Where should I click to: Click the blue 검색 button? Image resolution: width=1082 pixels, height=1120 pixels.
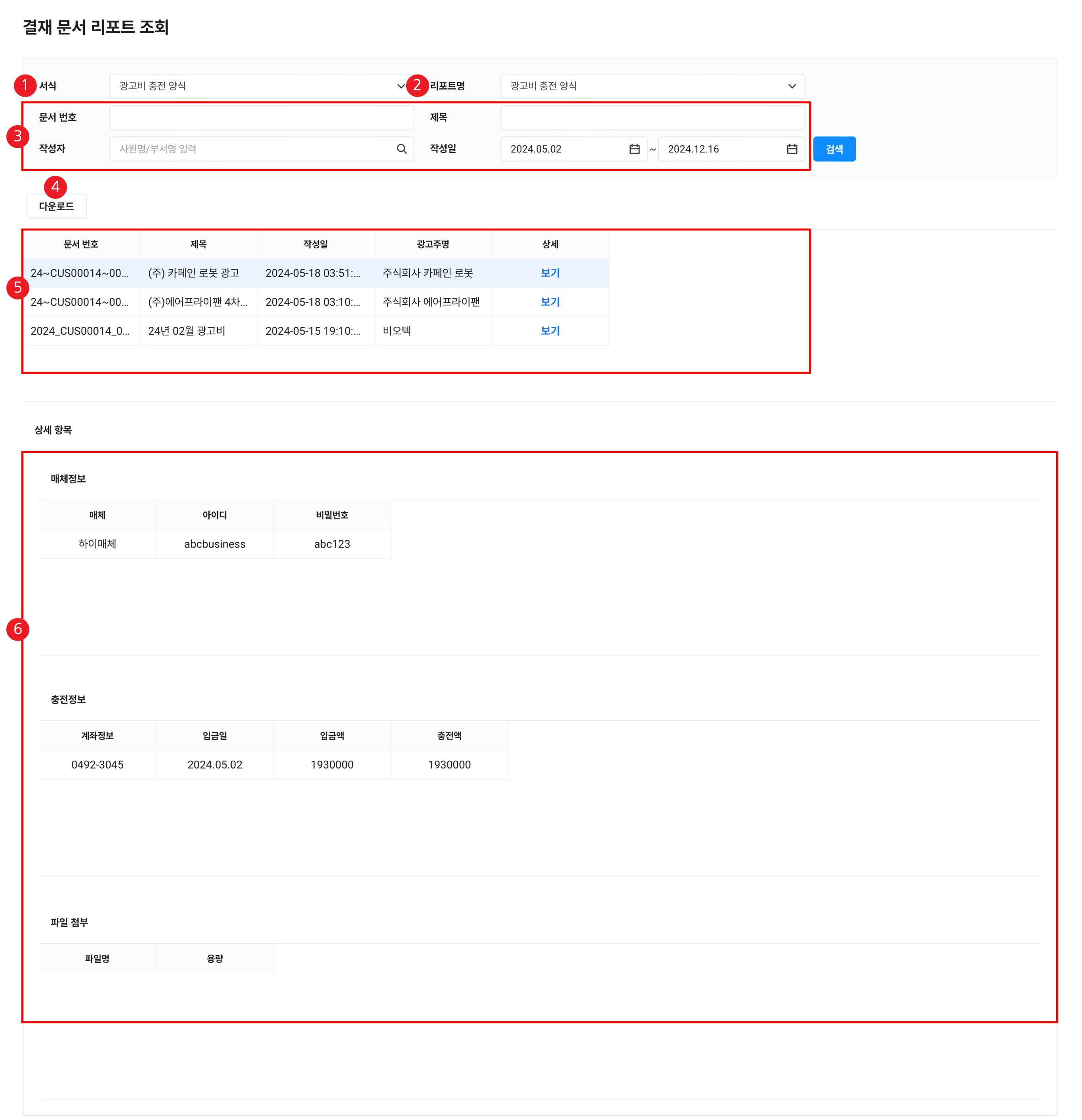834,149
